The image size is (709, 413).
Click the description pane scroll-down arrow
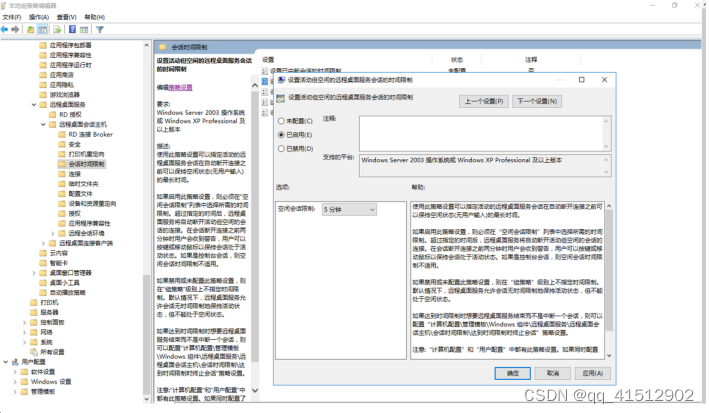[x=255, y=390]
